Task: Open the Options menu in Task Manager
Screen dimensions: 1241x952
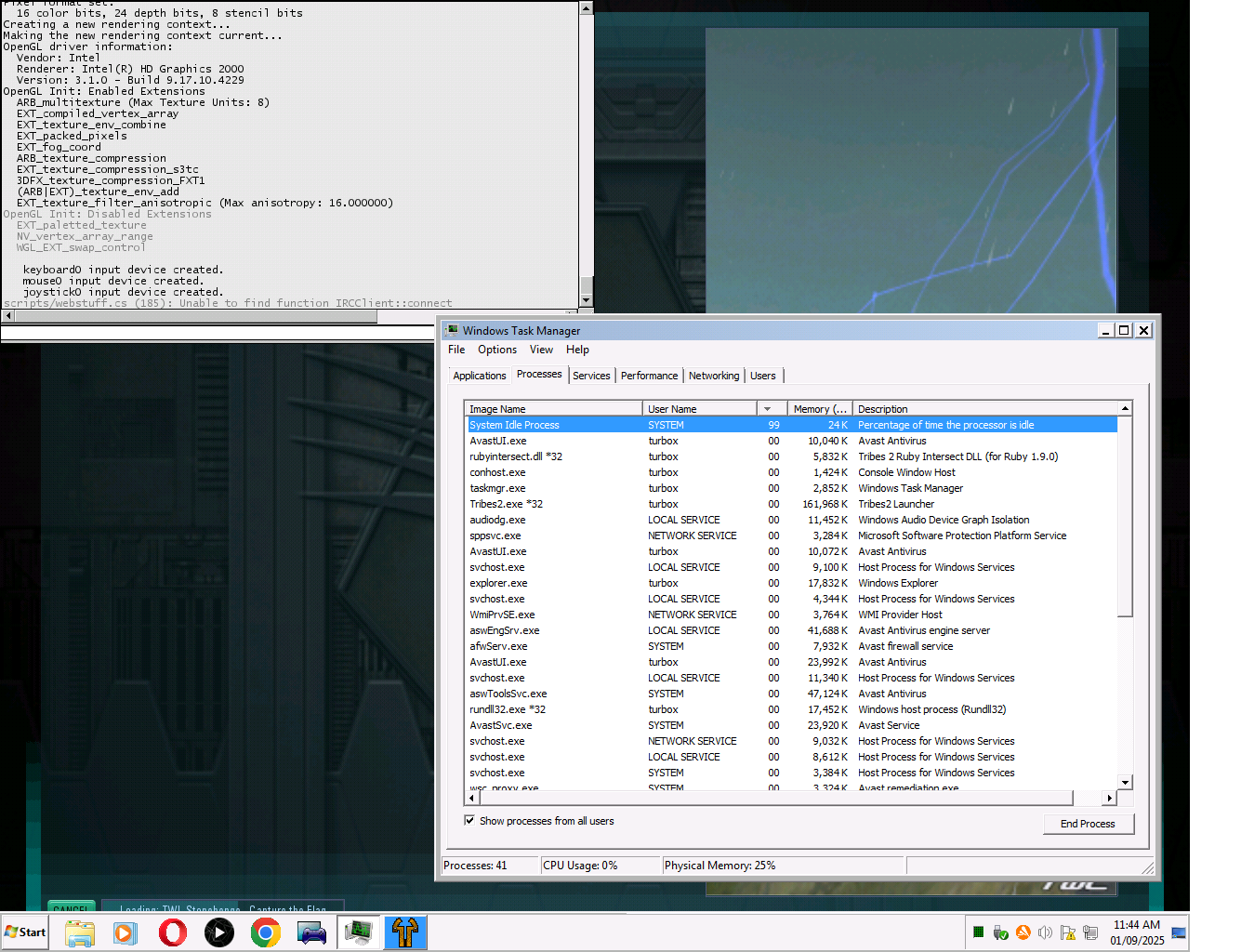Action: click(x=497, y=350)
